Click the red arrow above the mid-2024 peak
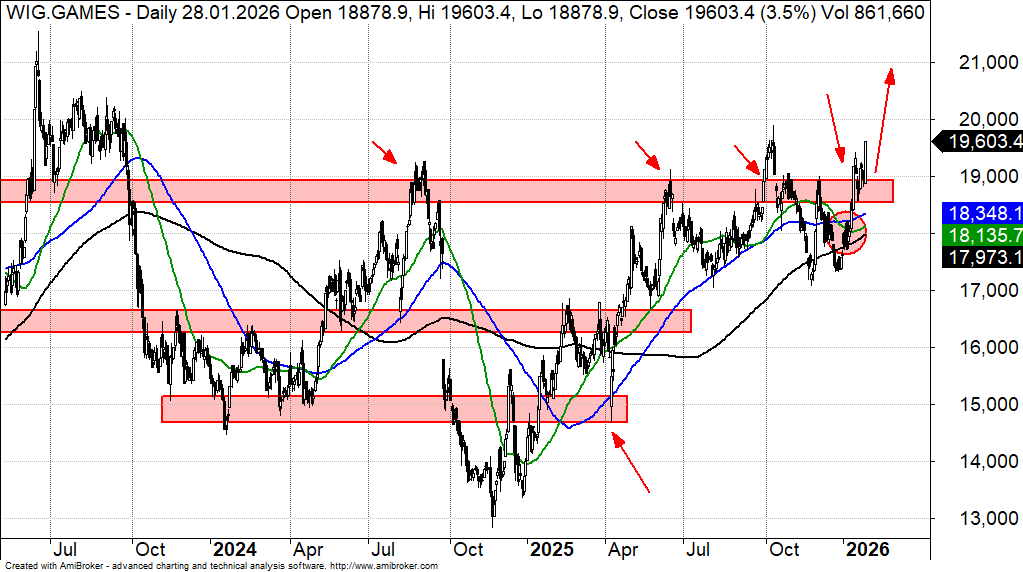Image resolution: width=1023 pixels, height=572 pixels. tap(385, 151)
